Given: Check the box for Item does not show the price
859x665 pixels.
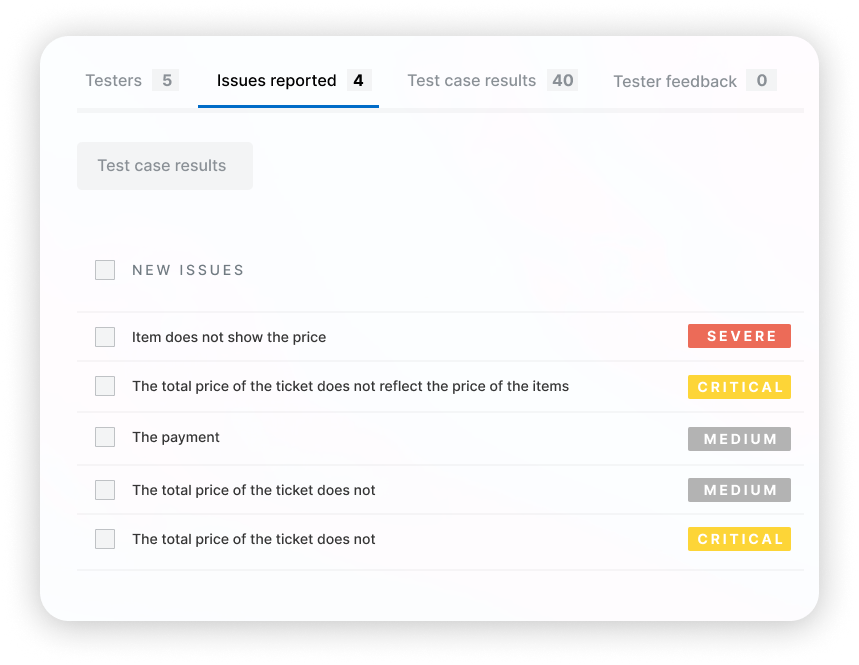Looking at the screenshot, I should (x=105, y=337).
